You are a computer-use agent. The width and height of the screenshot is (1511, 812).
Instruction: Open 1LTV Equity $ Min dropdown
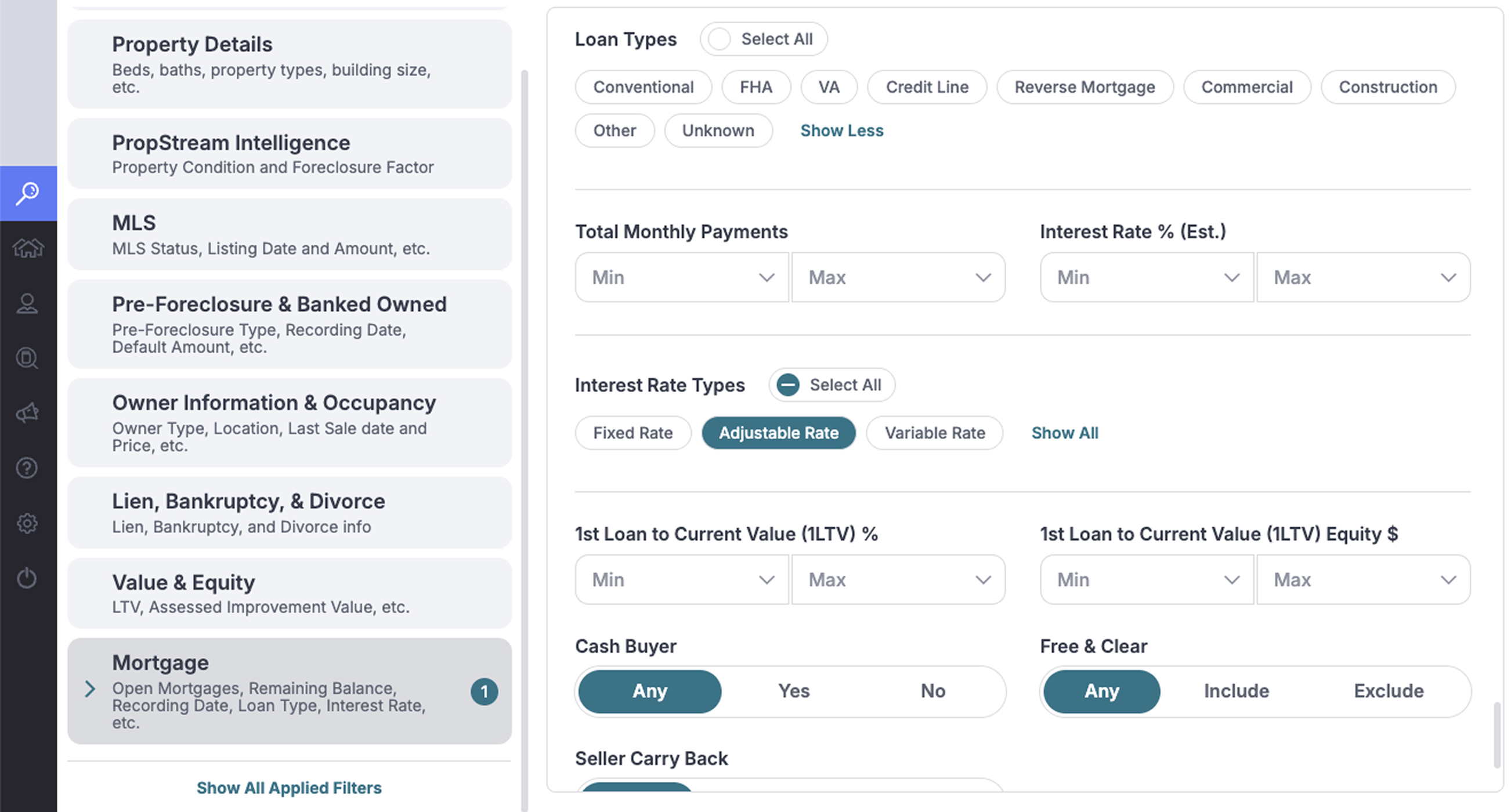[1146, 580]
